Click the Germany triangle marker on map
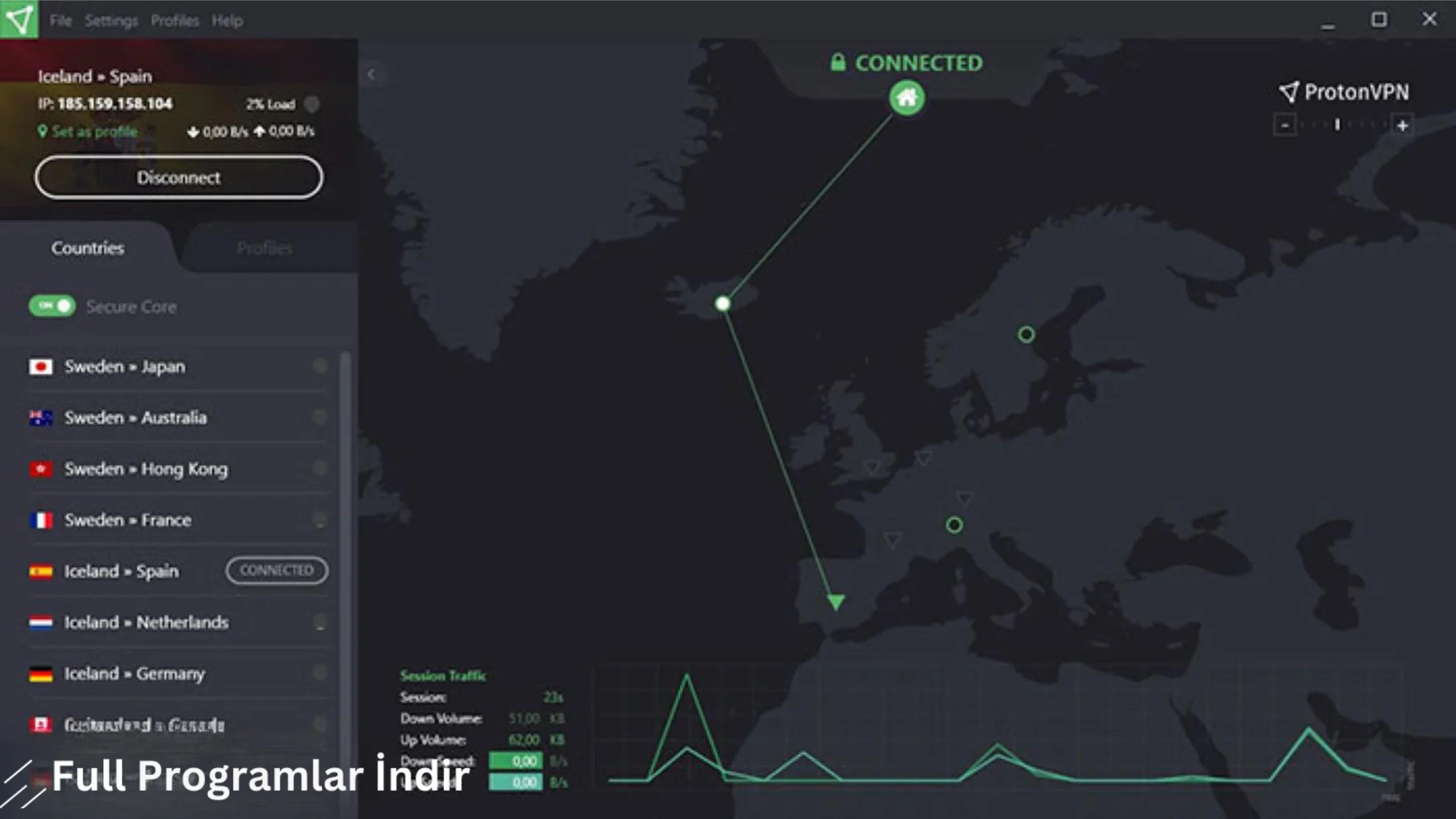The width and height of the screenshot is (1456, 819). pyautogui.click(x=964, y=498)
